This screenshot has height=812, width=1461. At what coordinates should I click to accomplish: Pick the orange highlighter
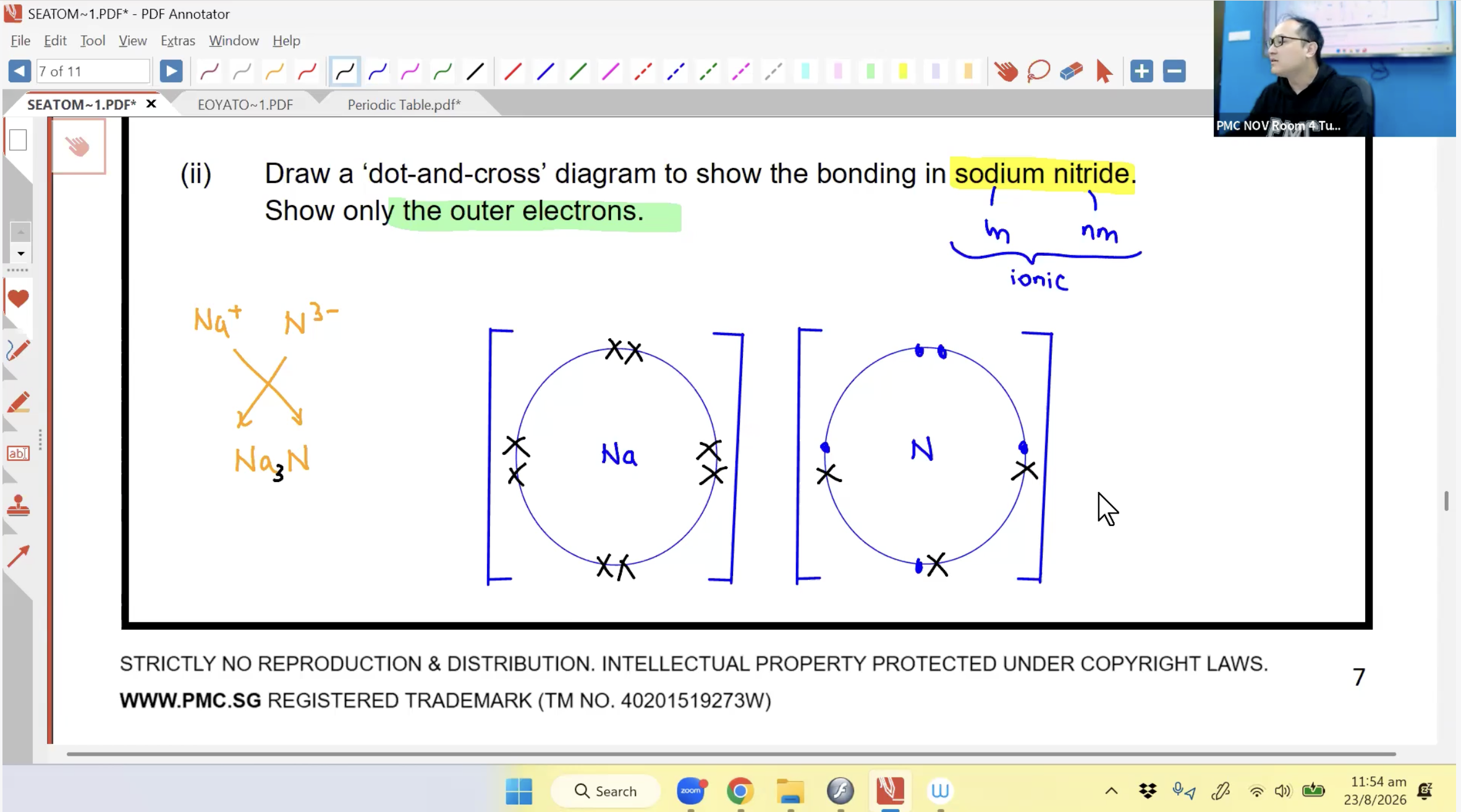coord(968,72)
